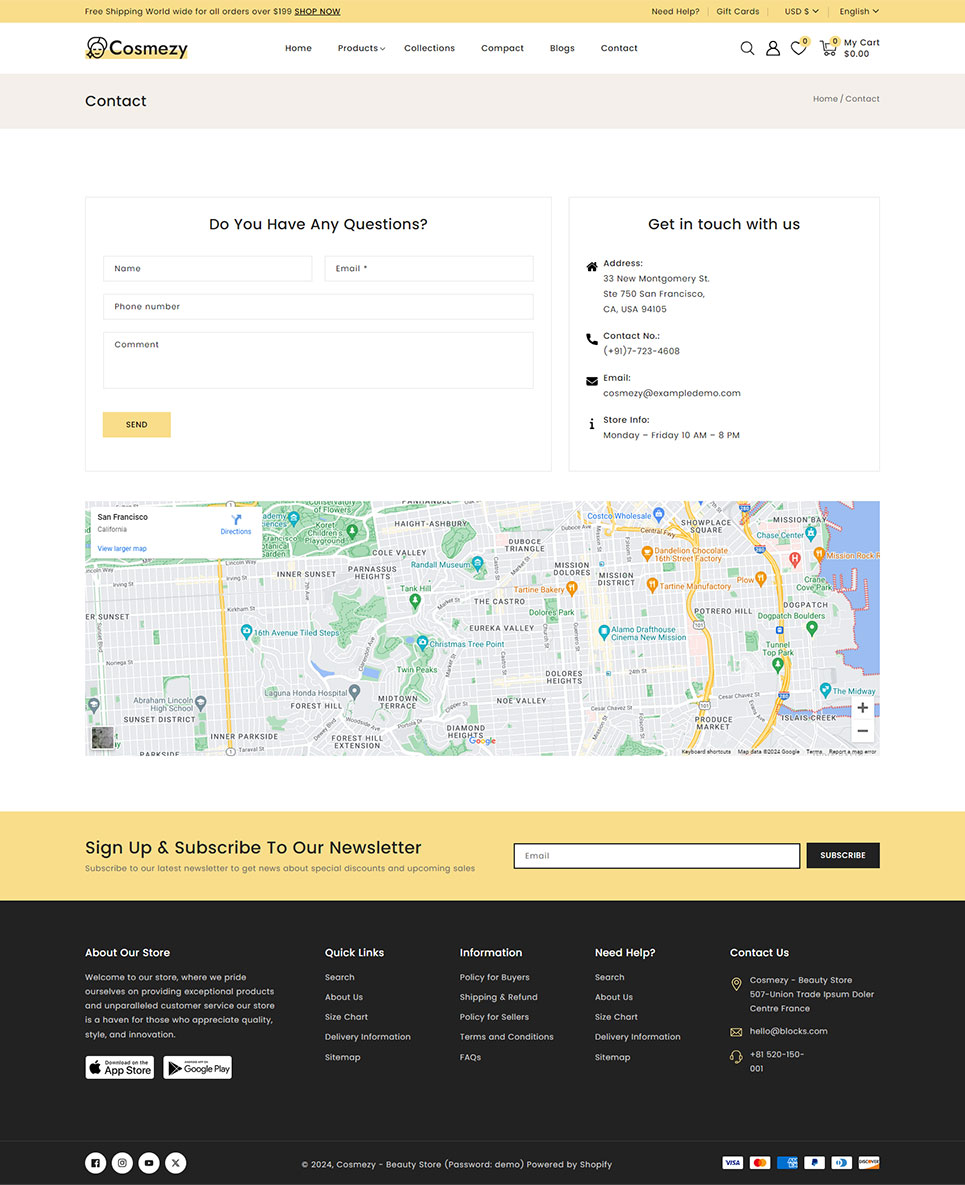Click the YouTube icon in footer
The image size is (965, 1185).
pos(149,1163)
